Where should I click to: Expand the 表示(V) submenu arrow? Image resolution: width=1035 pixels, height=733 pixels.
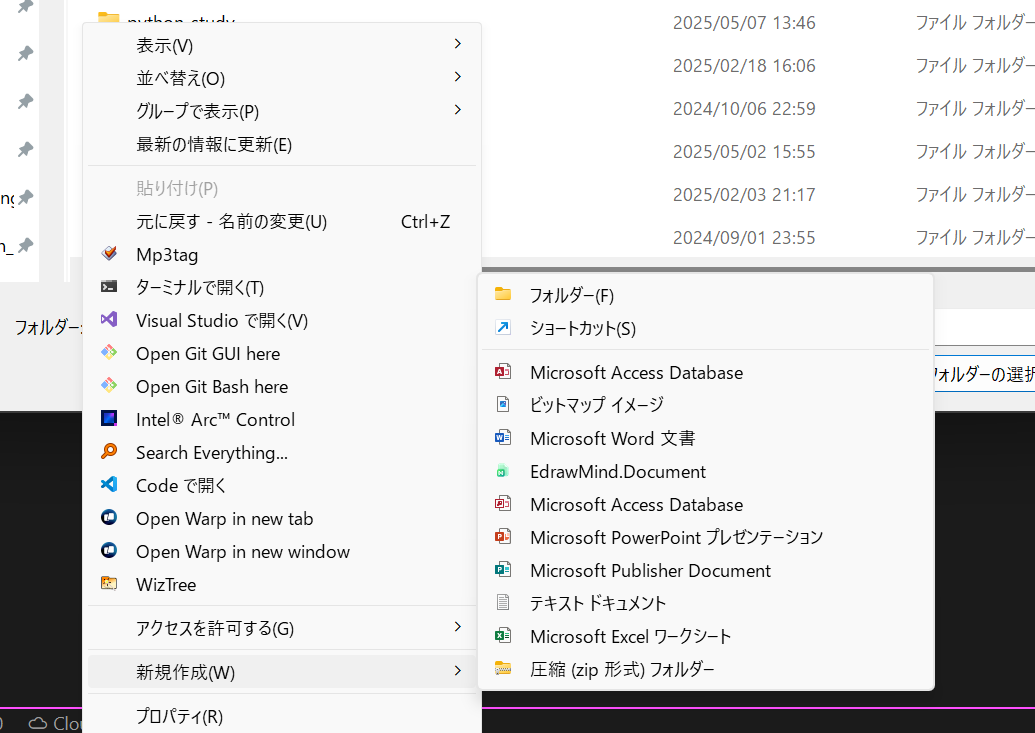[458, 44]
